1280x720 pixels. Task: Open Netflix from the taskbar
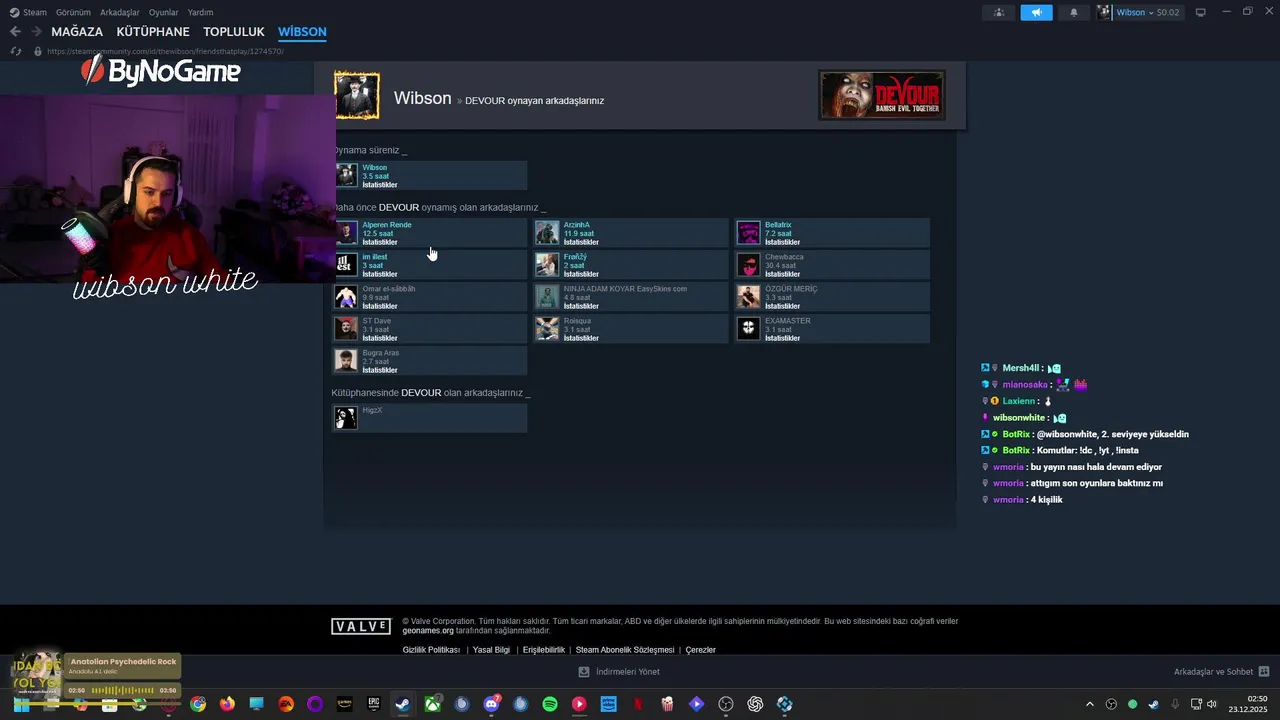638,704
